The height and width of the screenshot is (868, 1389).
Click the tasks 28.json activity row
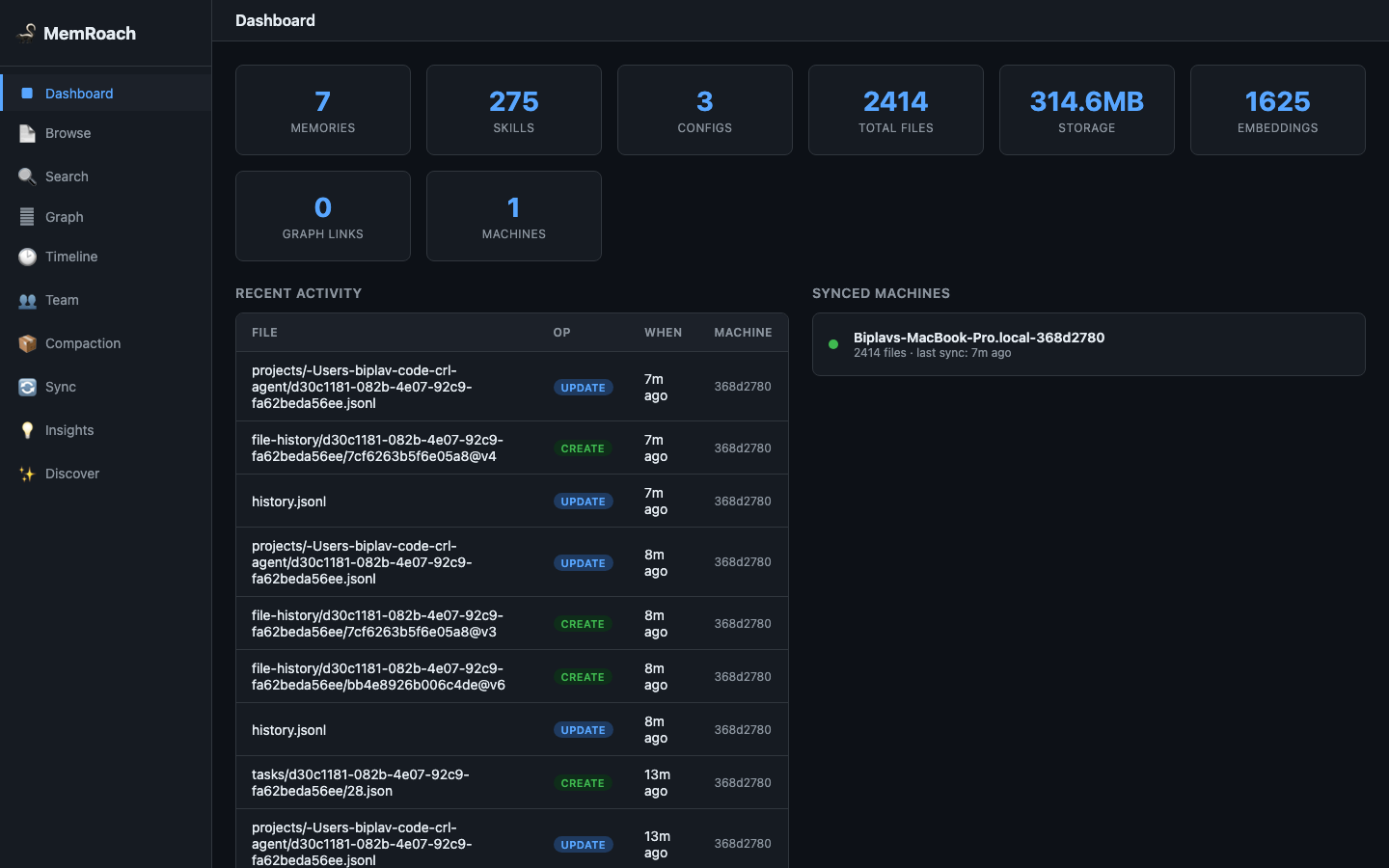512,782
